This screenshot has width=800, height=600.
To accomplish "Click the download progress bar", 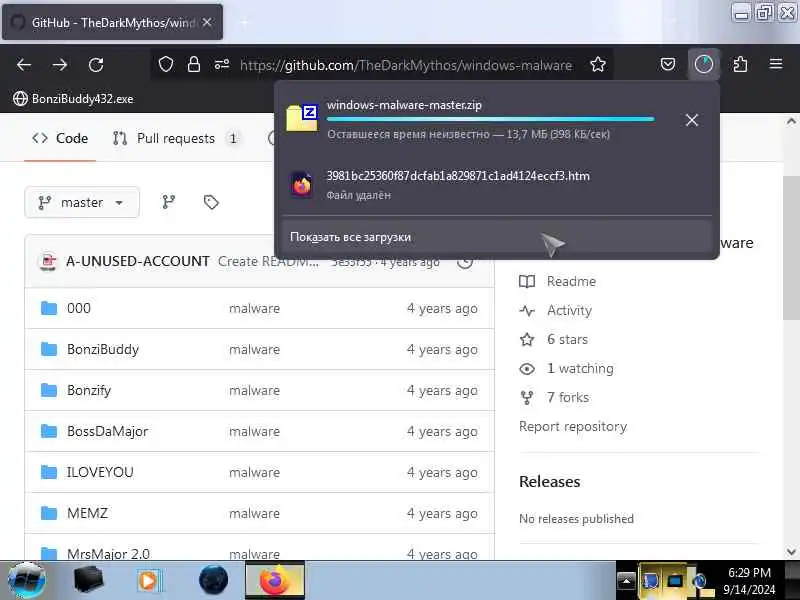I will (x=490, y=119).
